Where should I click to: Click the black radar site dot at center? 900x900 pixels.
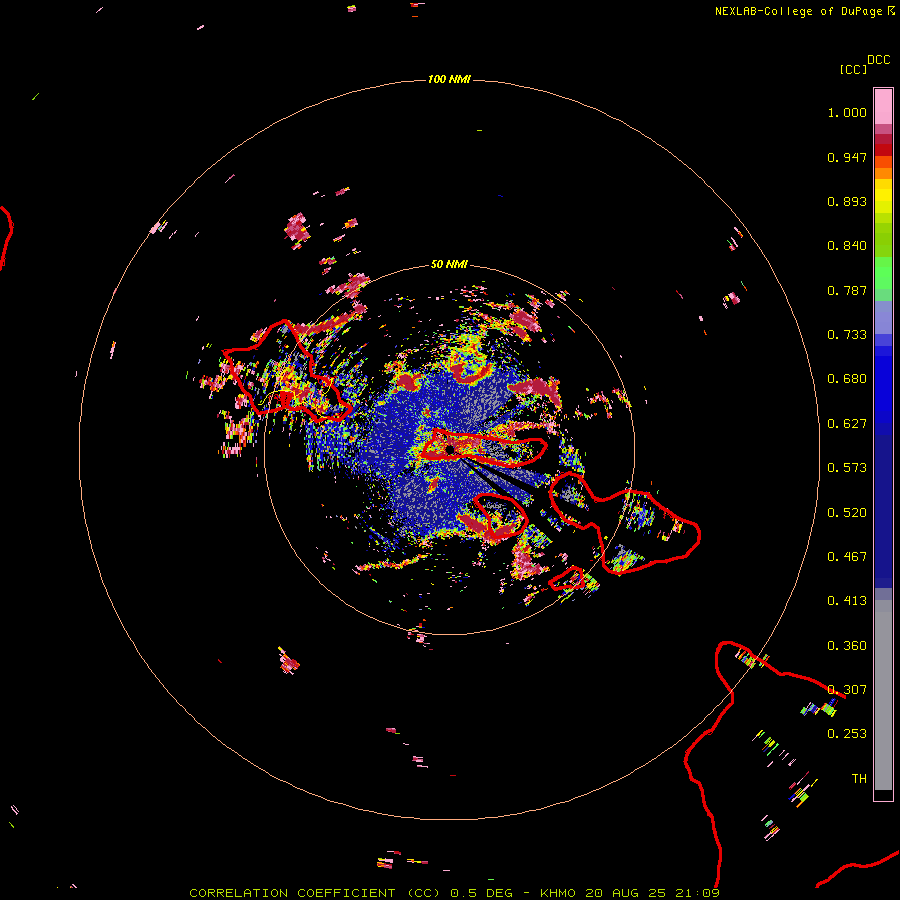[x=451, y=450]
